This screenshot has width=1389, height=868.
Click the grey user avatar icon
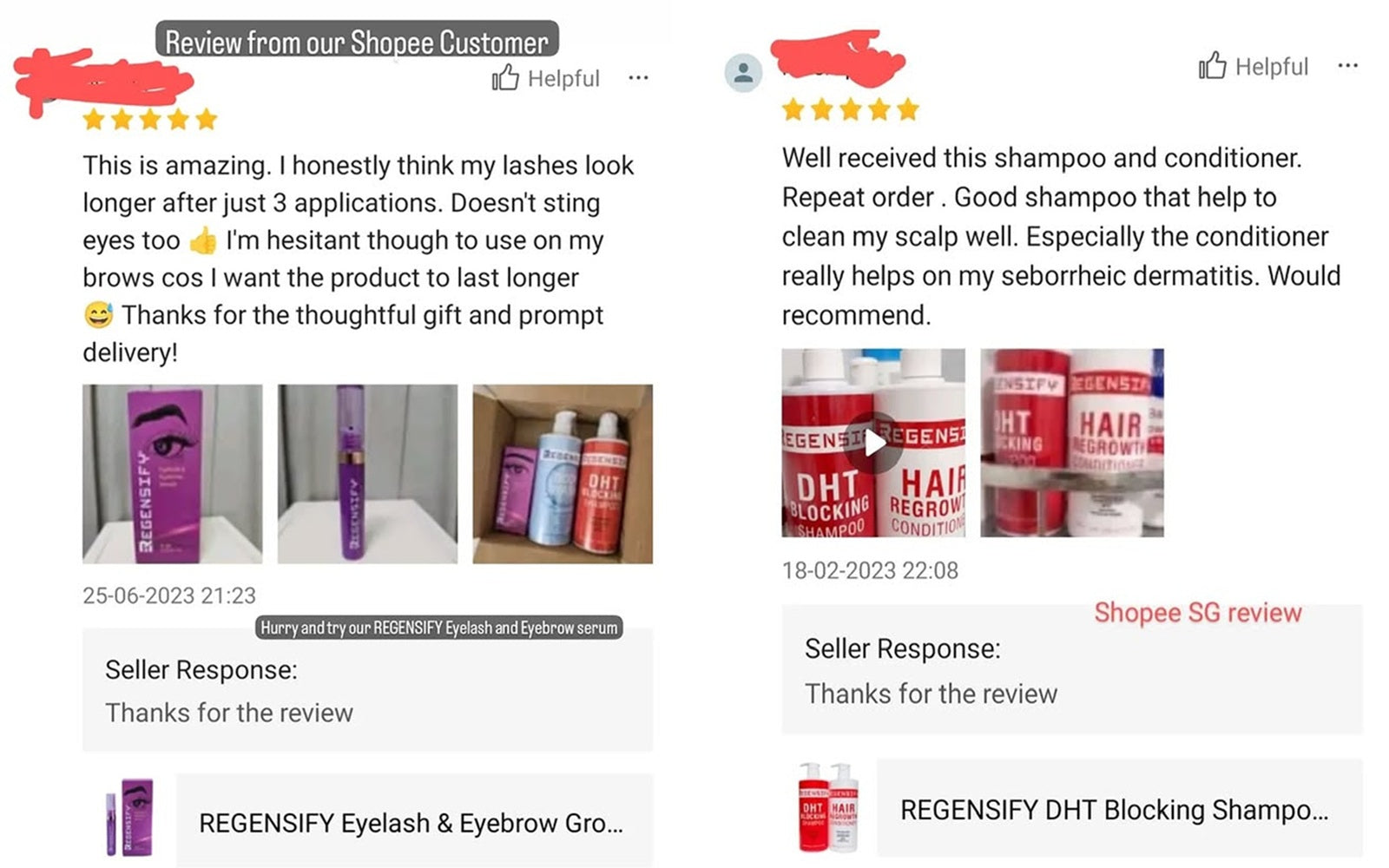click(744, 73)
